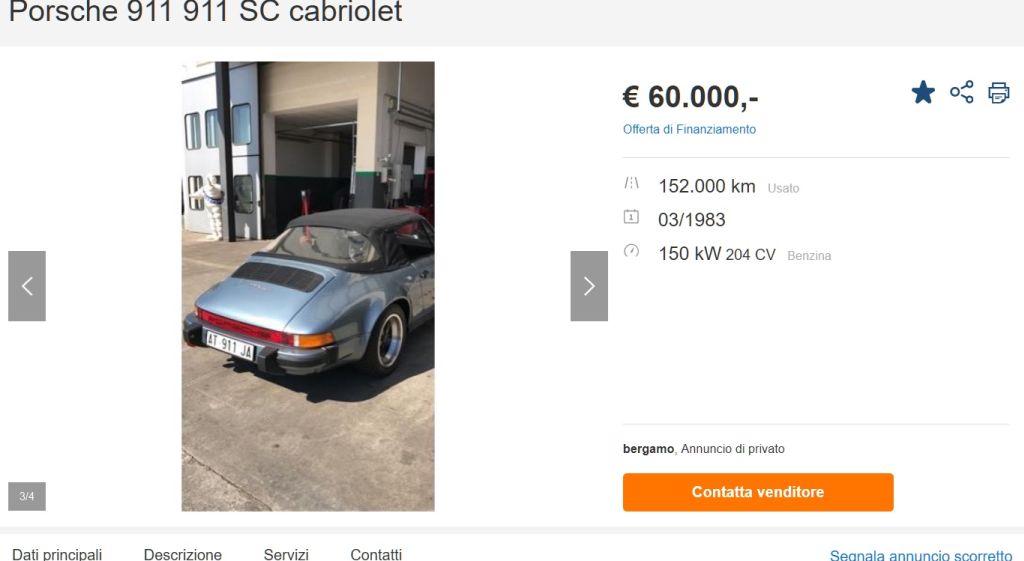Click the Porsche 911 SC cabriolet title
Image resolution: width=1024 pixels, height=561 pixels.
click(205, 12)
